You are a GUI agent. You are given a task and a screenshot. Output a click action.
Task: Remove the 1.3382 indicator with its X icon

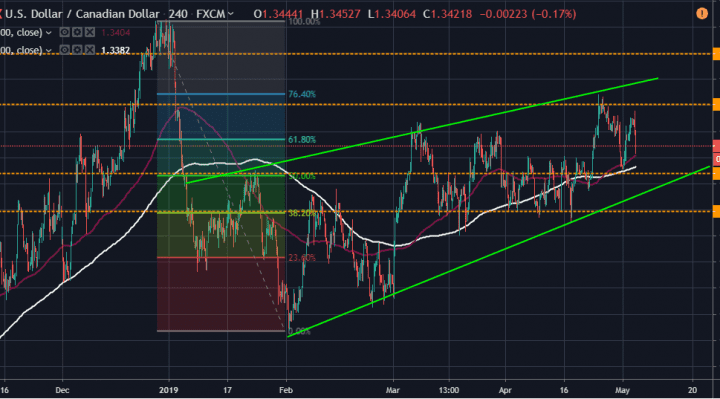(x=90, y=50)
